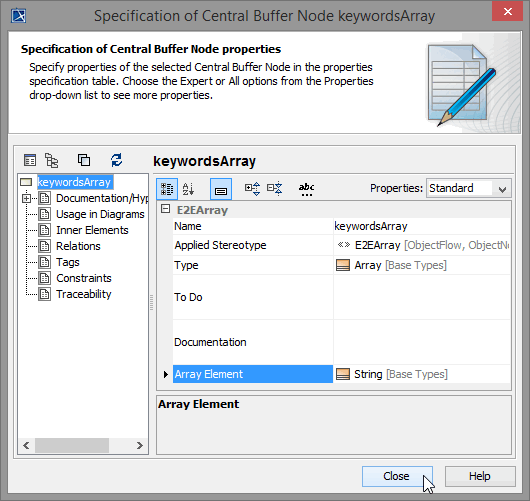Click the blue refresh arrows icon

click(x=117, y=160)
